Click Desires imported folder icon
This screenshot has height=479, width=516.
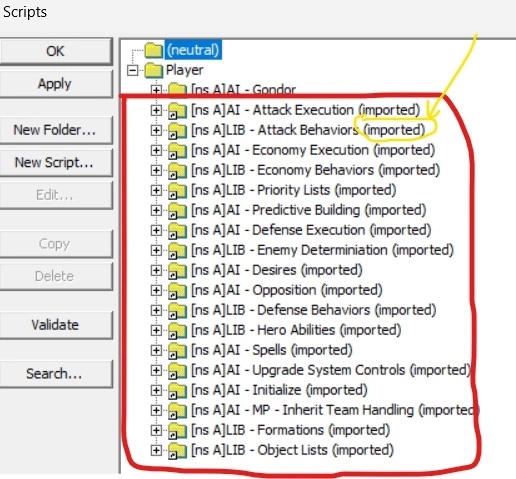(177, 270)
